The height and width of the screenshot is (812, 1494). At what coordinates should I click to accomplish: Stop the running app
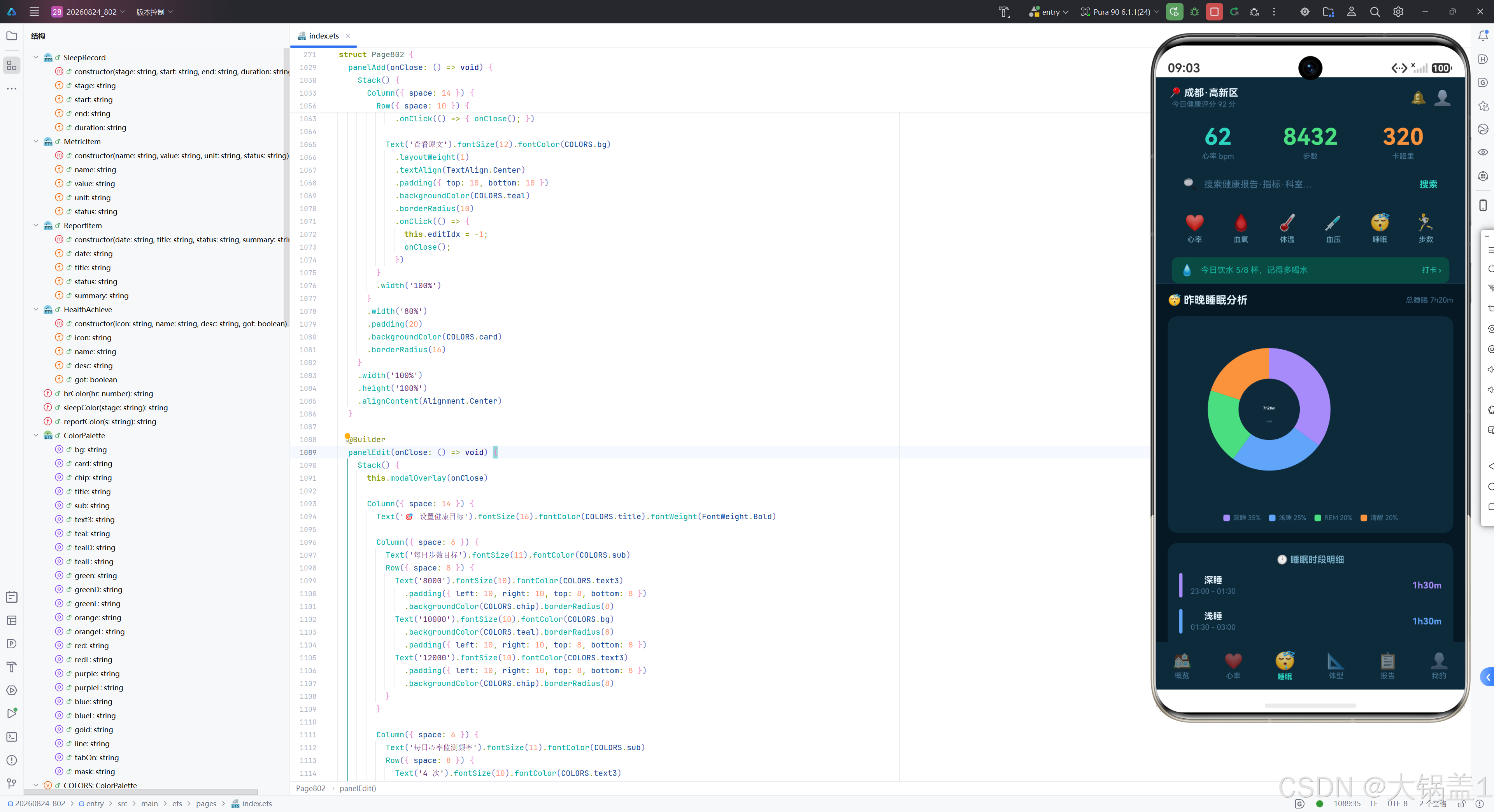pyautogui.click(x=1214, y=12)
